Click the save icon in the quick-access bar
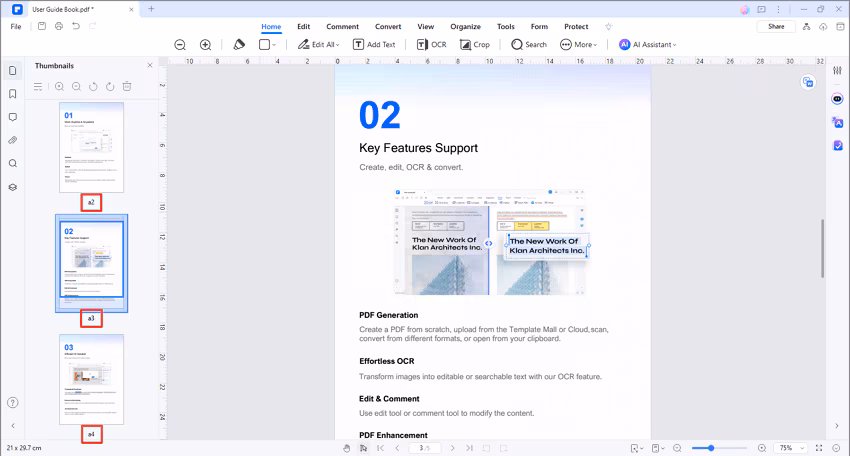 click(x=42, y=26)
